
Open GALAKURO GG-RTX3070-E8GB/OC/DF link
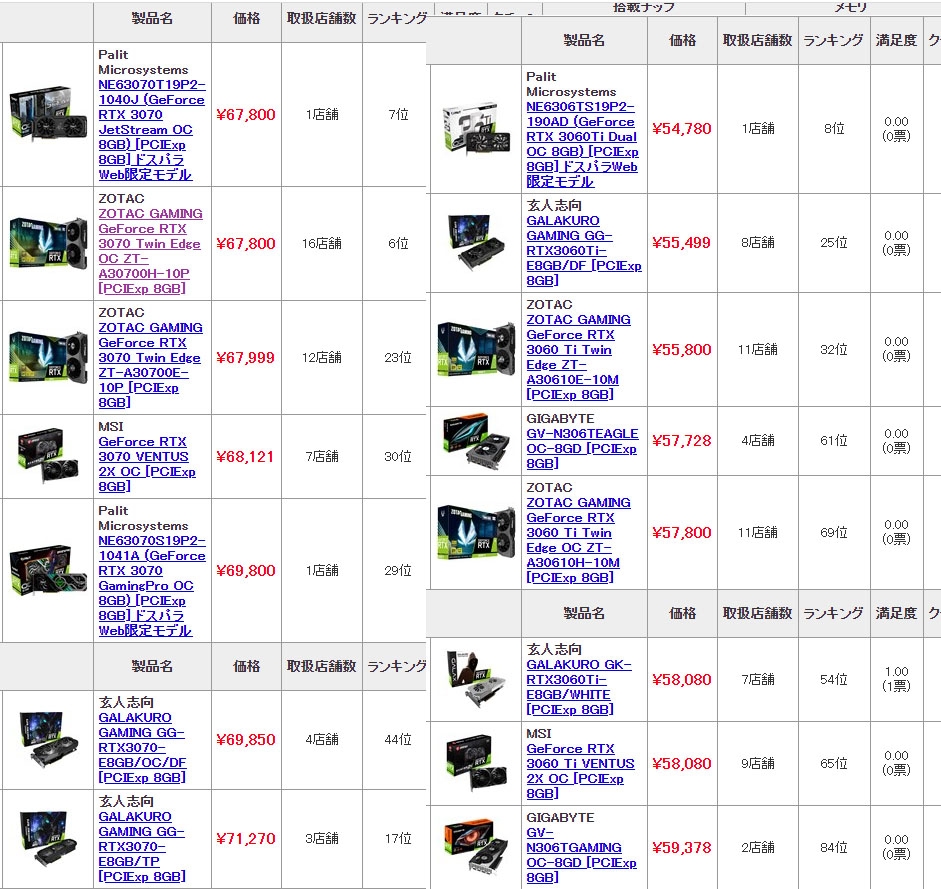click(x=142, y=747)
